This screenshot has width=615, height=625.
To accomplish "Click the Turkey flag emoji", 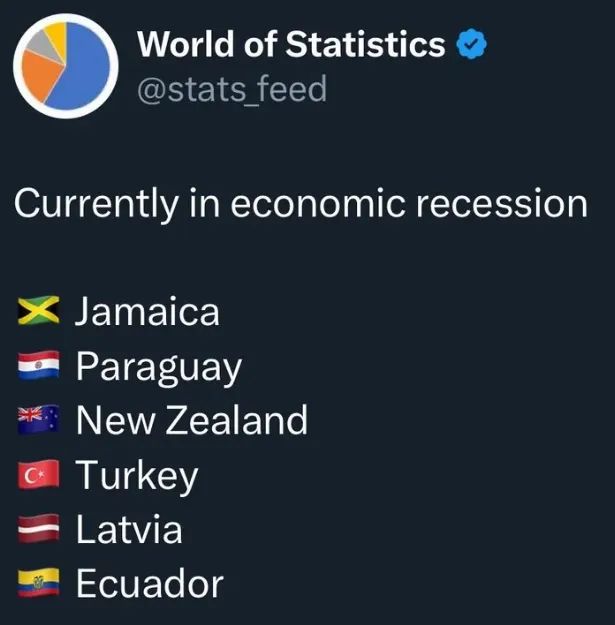I will 40,475.
